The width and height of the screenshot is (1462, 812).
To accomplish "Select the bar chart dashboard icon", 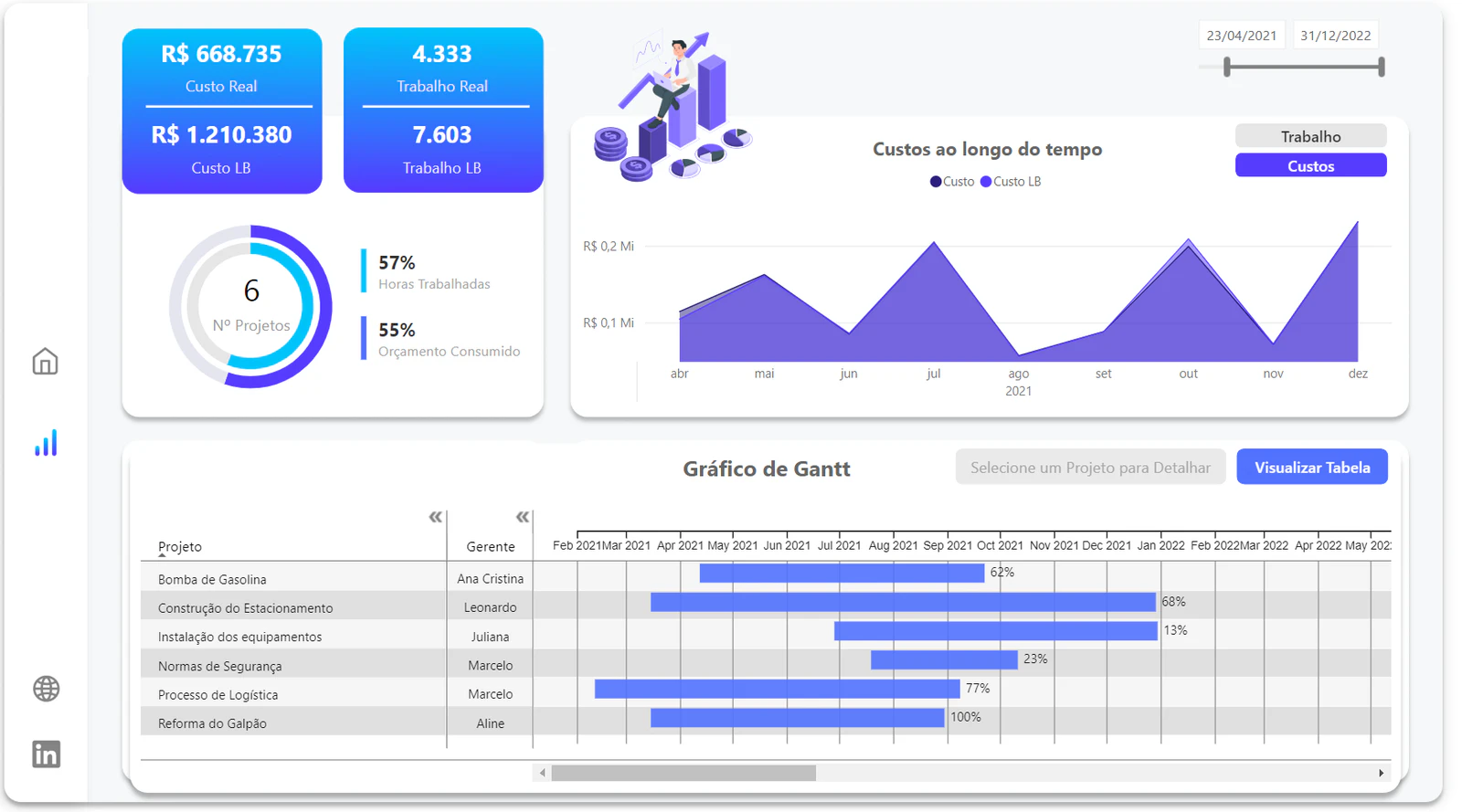I will click(x=46, y=443).
